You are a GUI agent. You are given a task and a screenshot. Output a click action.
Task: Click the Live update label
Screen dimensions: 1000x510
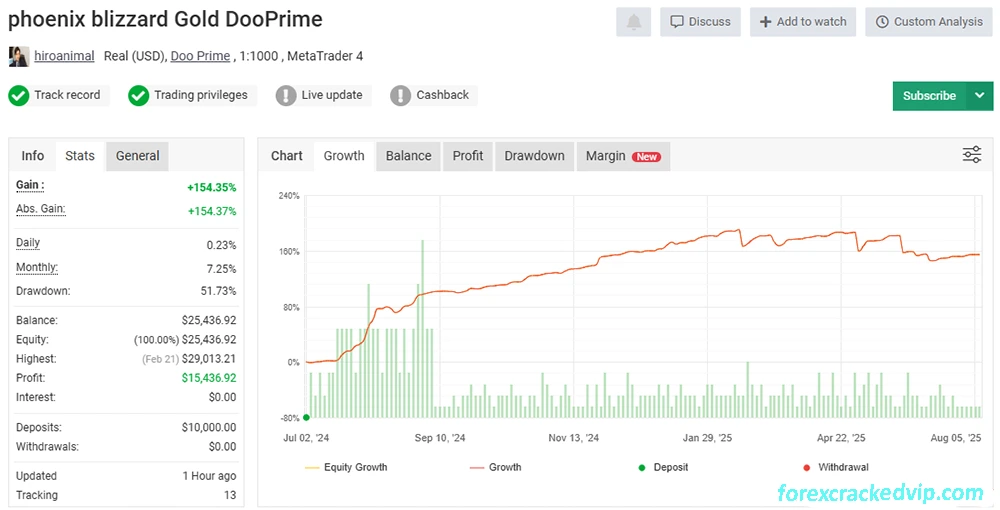pos(332,95)
